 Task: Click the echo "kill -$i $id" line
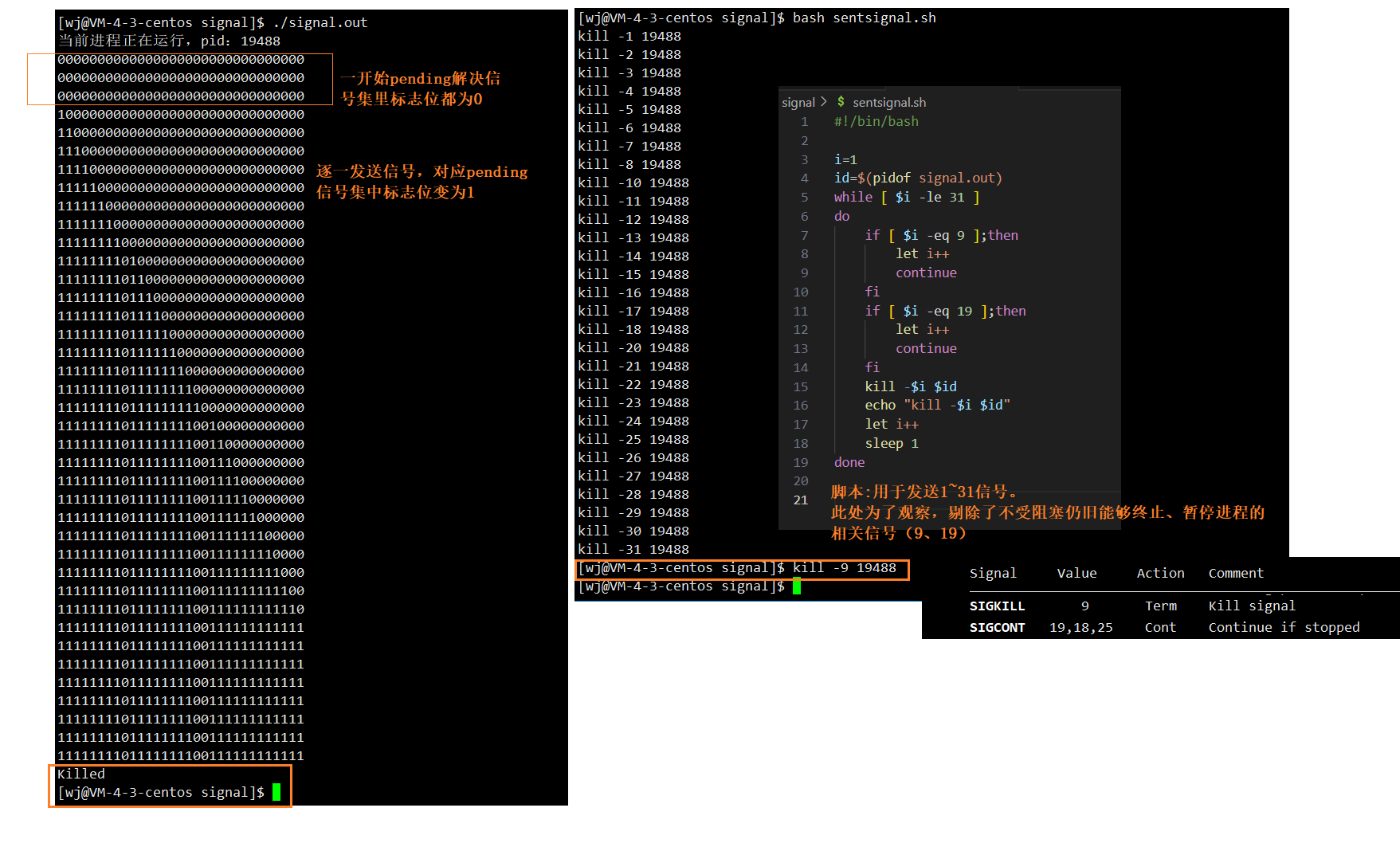[x=938, y=405]
